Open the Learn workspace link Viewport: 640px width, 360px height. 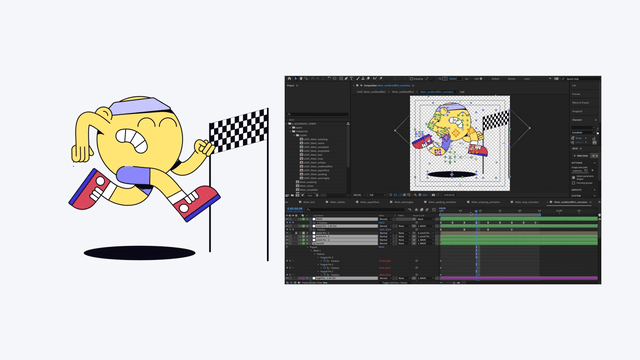(527, 79)
